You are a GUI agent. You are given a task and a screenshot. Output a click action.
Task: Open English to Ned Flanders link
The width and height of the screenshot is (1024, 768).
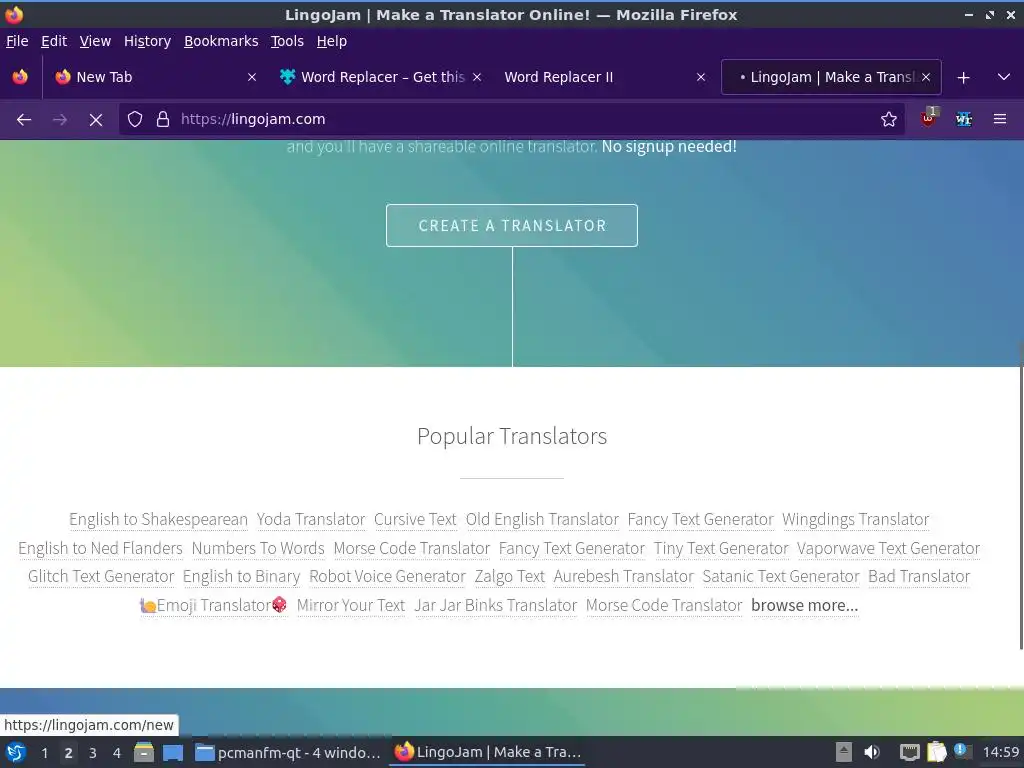pos(101,549)
